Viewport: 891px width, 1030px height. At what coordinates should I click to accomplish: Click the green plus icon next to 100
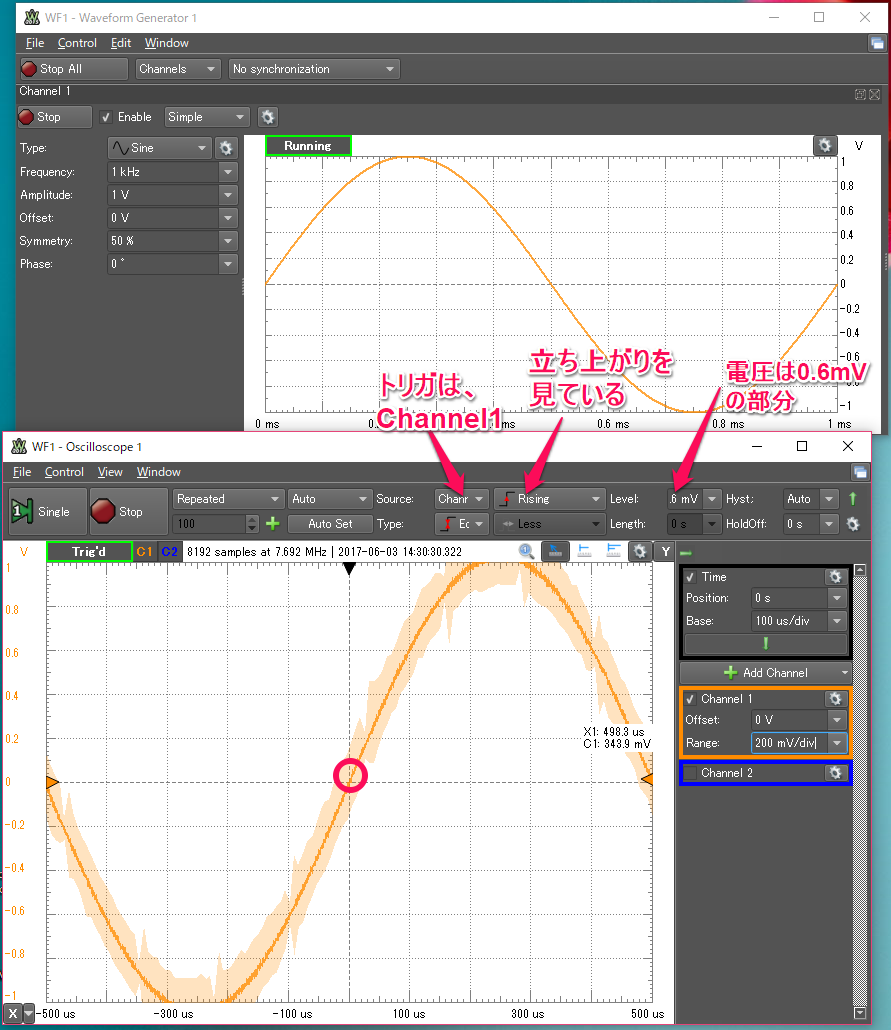272,524
